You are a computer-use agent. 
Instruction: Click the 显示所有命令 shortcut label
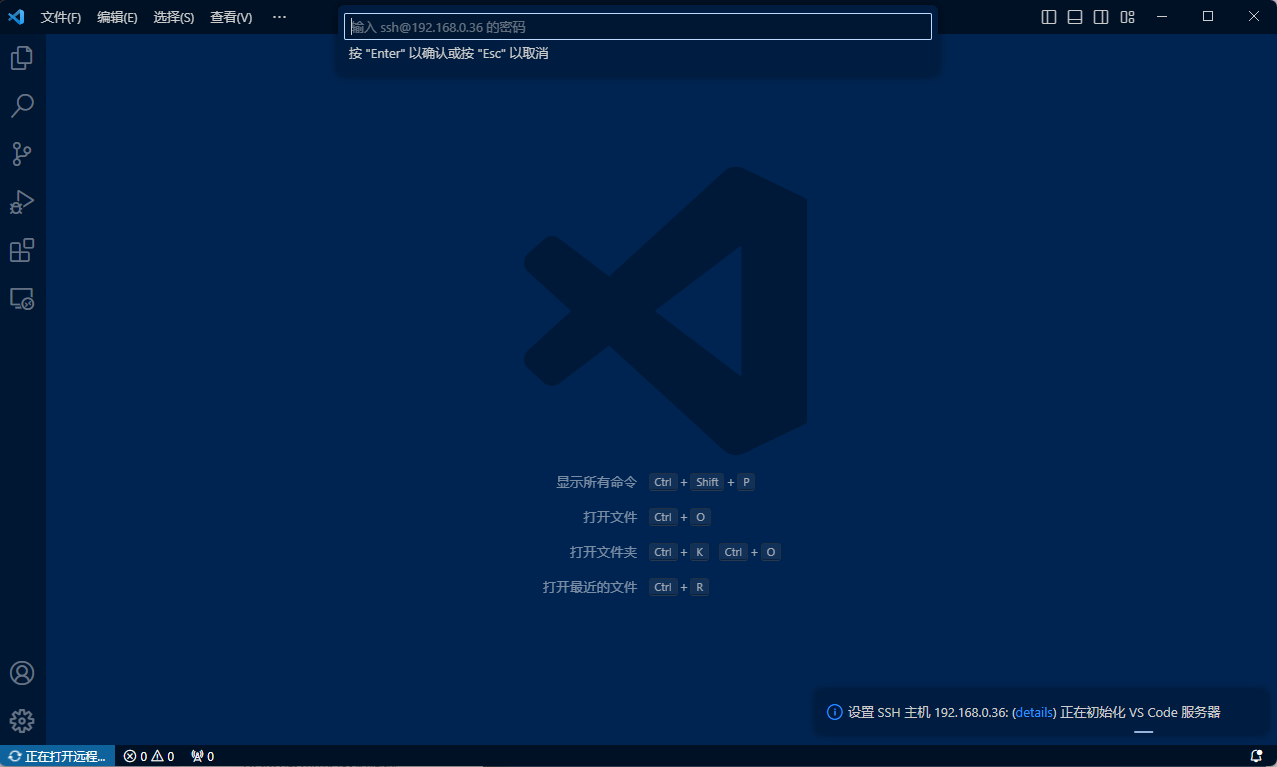point(596,482)
